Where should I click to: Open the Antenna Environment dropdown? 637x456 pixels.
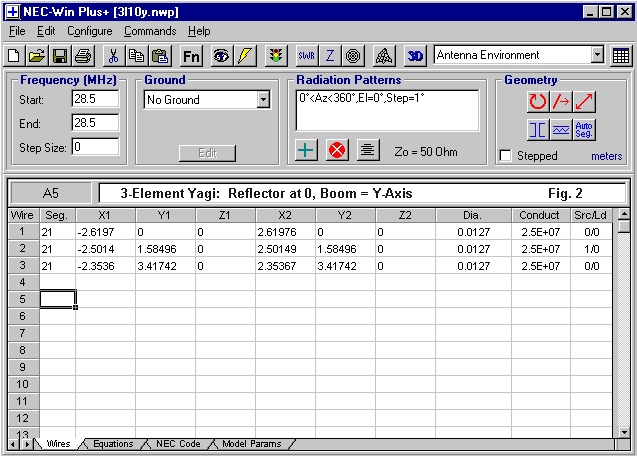point(597,56)
